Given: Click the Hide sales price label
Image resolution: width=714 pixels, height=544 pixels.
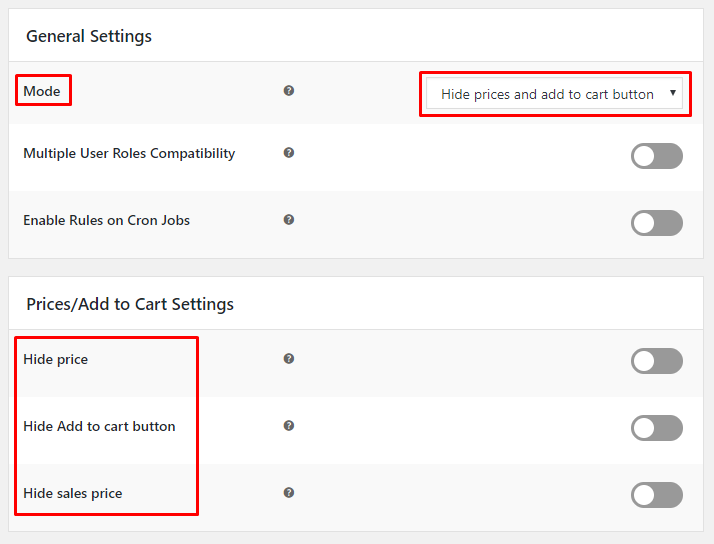Looking at the screenshot, I should [x=72, y=493].
